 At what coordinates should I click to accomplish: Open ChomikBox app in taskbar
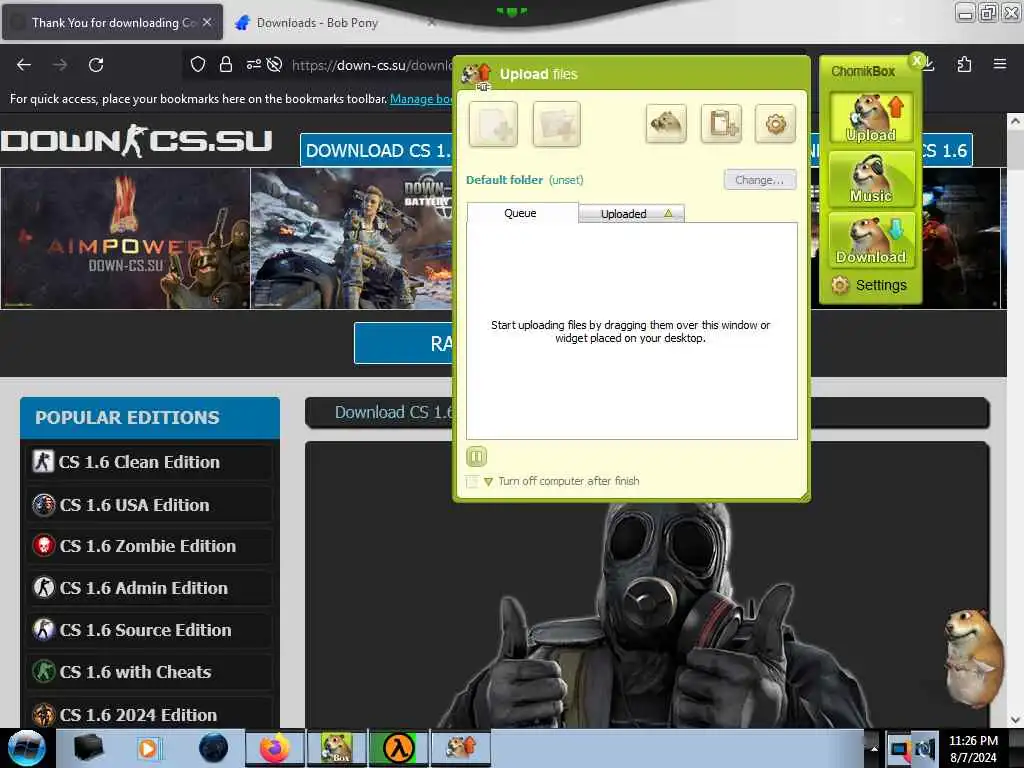[336, 748]
